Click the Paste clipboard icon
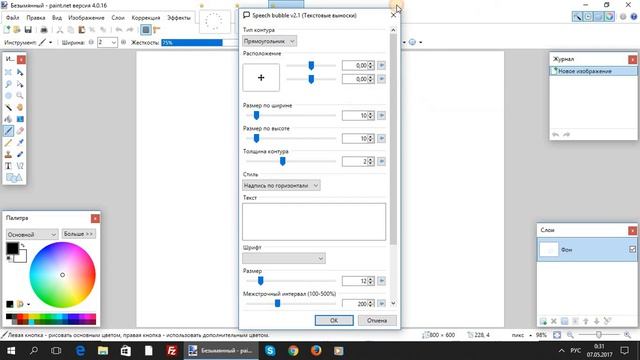Image resolution: width=640 pixels, height=360 pixels. click(82, 30)
